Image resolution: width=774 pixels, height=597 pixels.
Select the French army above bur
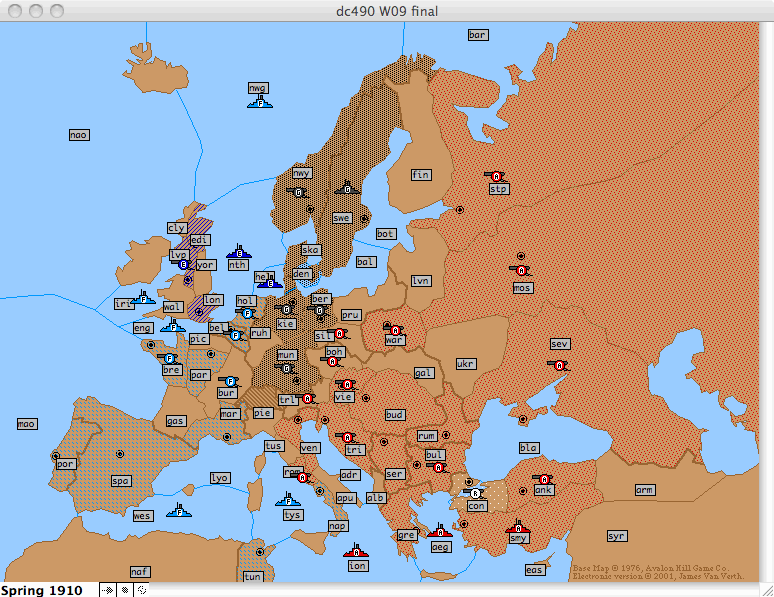pyautogui.click(x=229, y=381)
